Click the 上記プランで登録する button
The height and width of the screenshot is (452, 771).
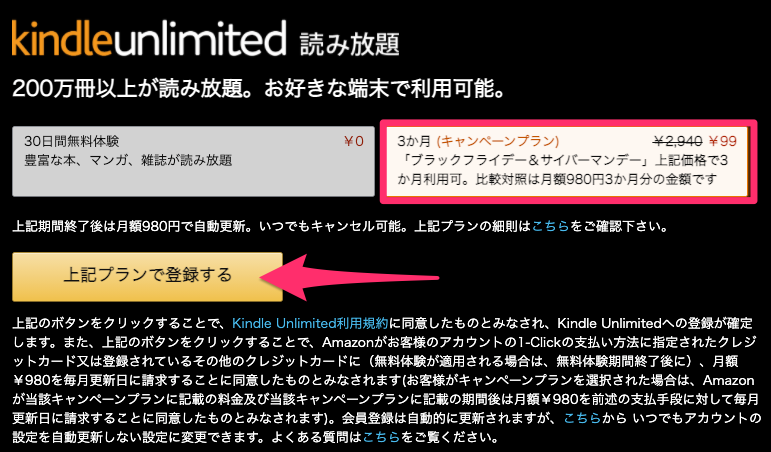point(148,276)
